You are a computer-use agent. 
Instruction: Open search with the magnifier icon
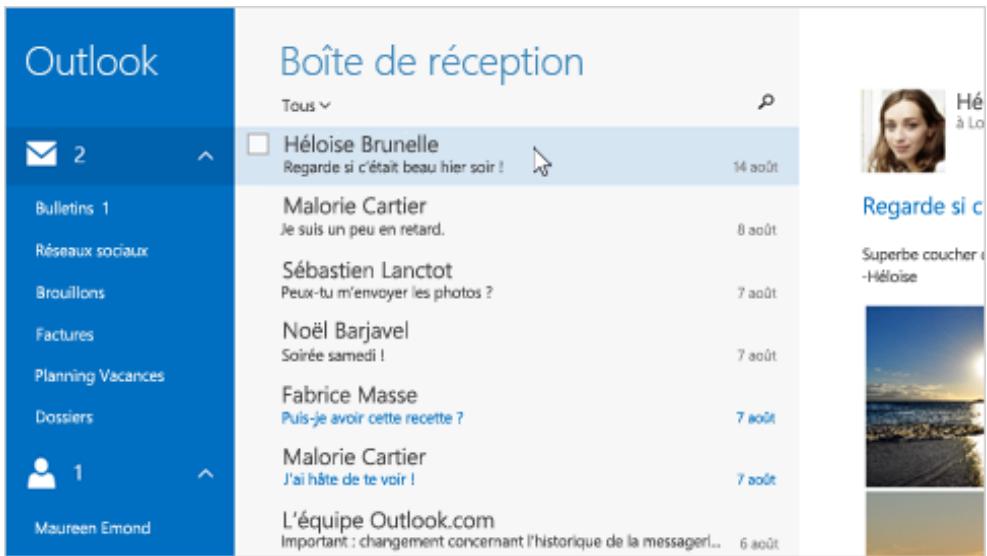pos(766,101)
